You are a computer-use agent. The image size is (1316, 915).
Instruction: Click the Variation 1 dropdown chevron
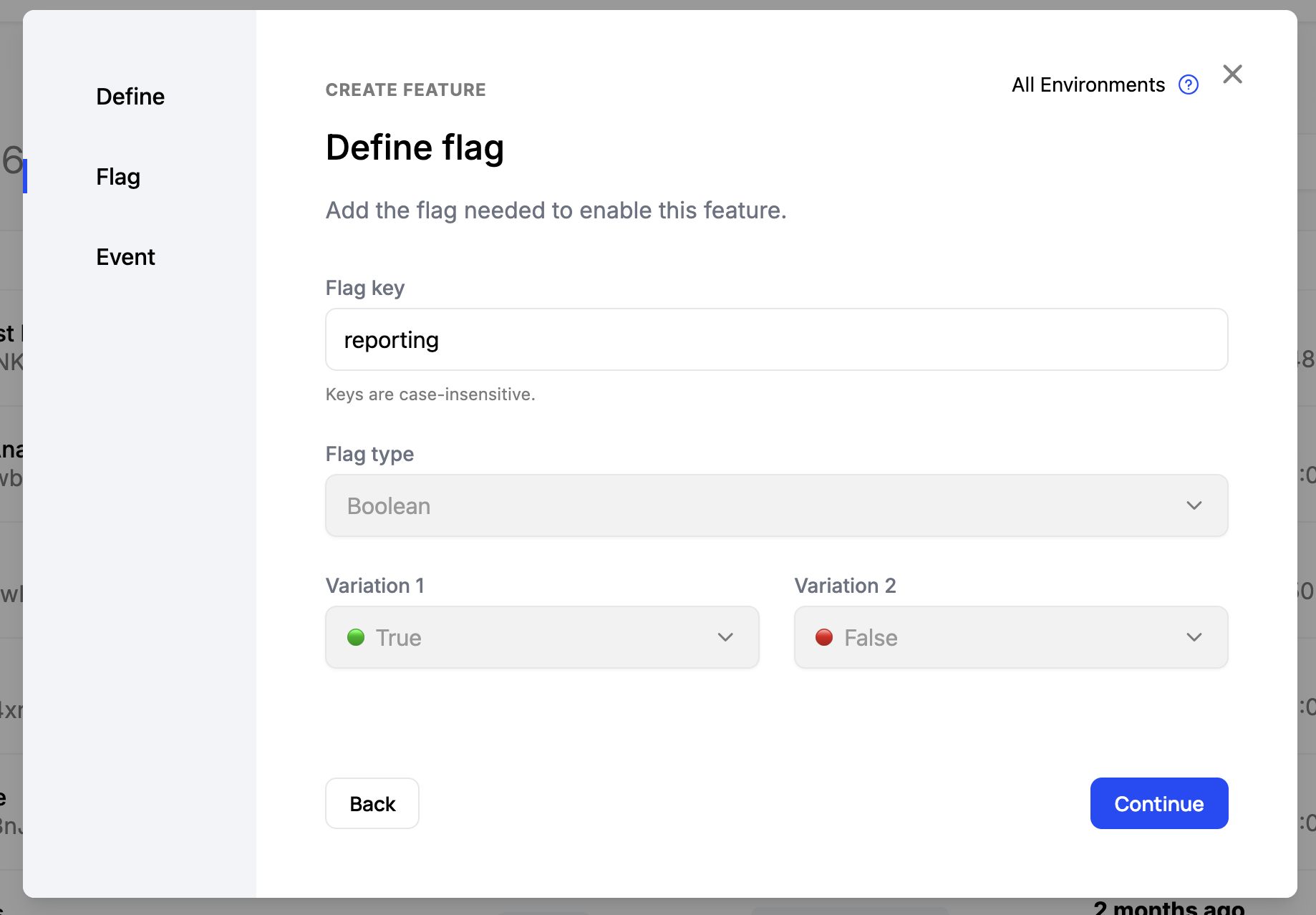tap(725, 637)
